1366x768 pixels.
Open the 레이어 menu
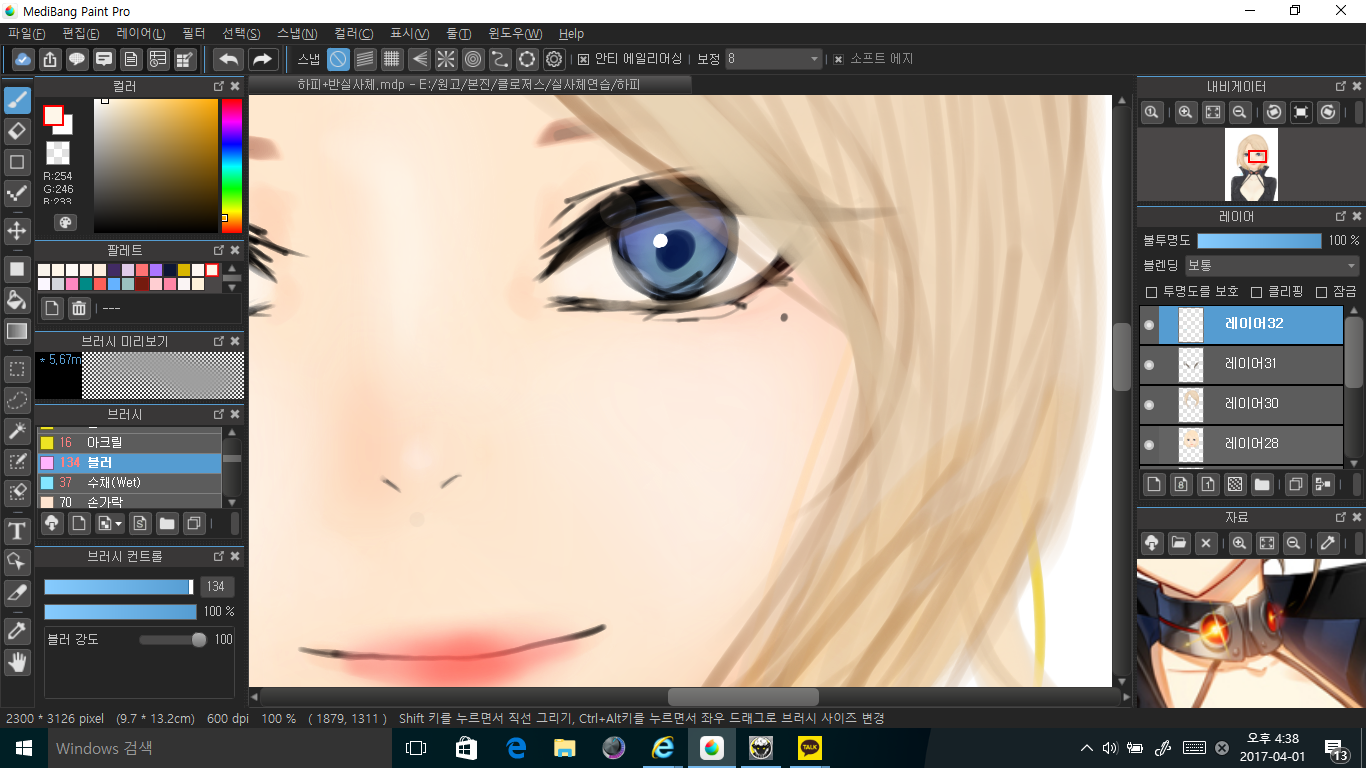point(141,34)
